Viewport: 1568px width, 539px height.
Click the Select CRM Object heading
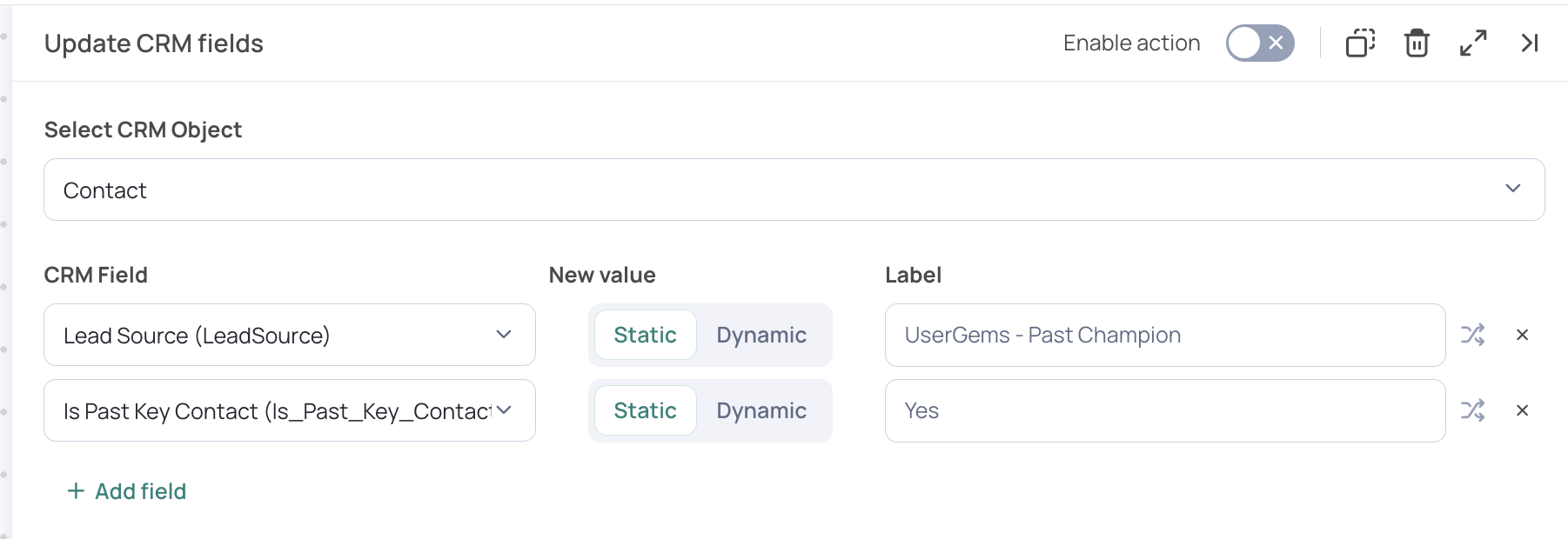143,130
